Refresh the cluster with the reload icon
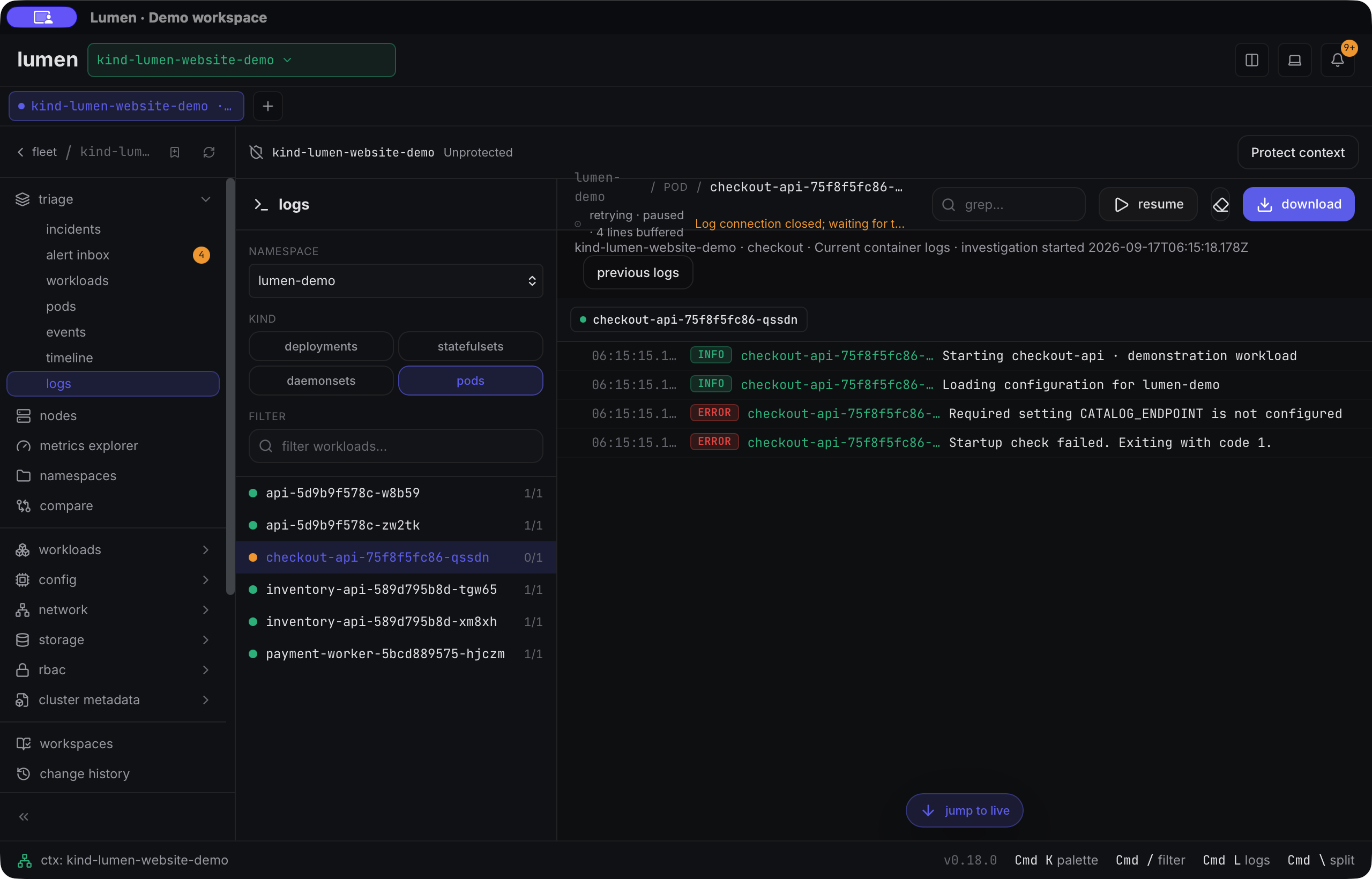 click(209, 152)
